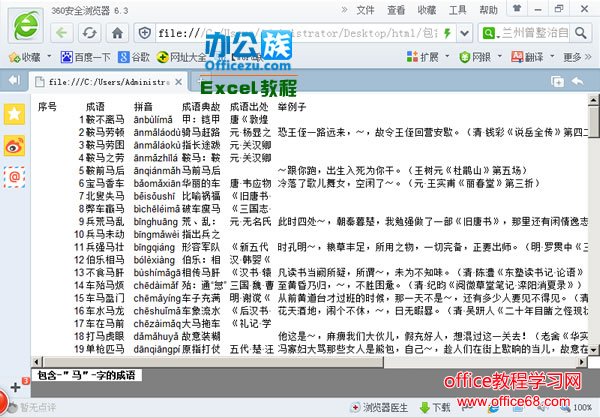Close the file:///C:/Users tab

tap(178, 82)
